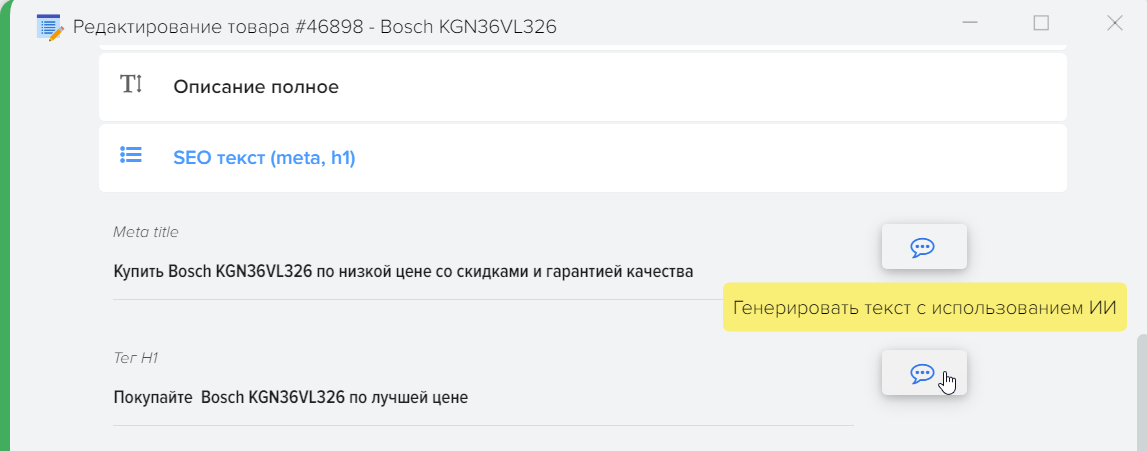Click the list icon beside SEO текст

tap(131, 156)
